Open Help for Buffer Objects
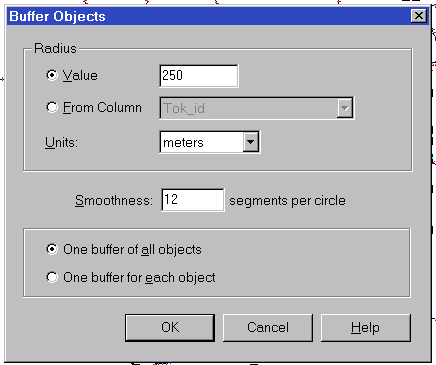The width and height of the screenshot is (436, 365). (x=366, y=328)
